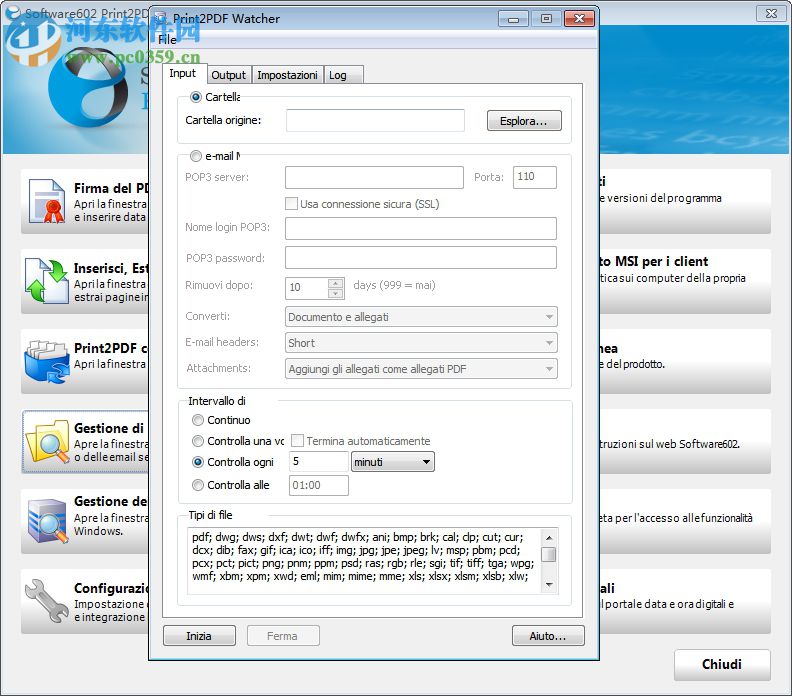Click the Aiuto... help button

[x=548, y=636]
